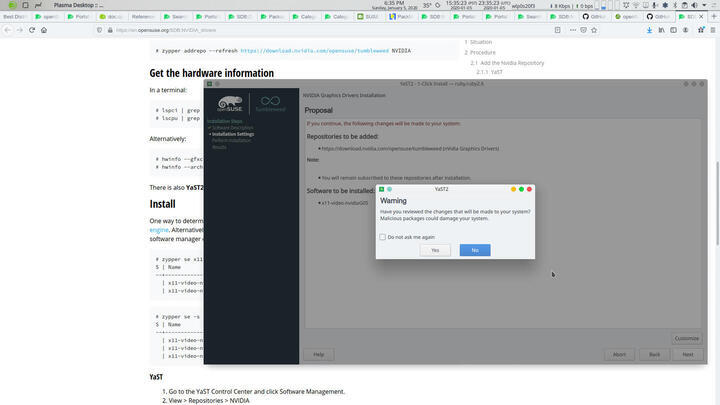
Task: Click the Wi-Fi tray icon
Action: (636, 6)
